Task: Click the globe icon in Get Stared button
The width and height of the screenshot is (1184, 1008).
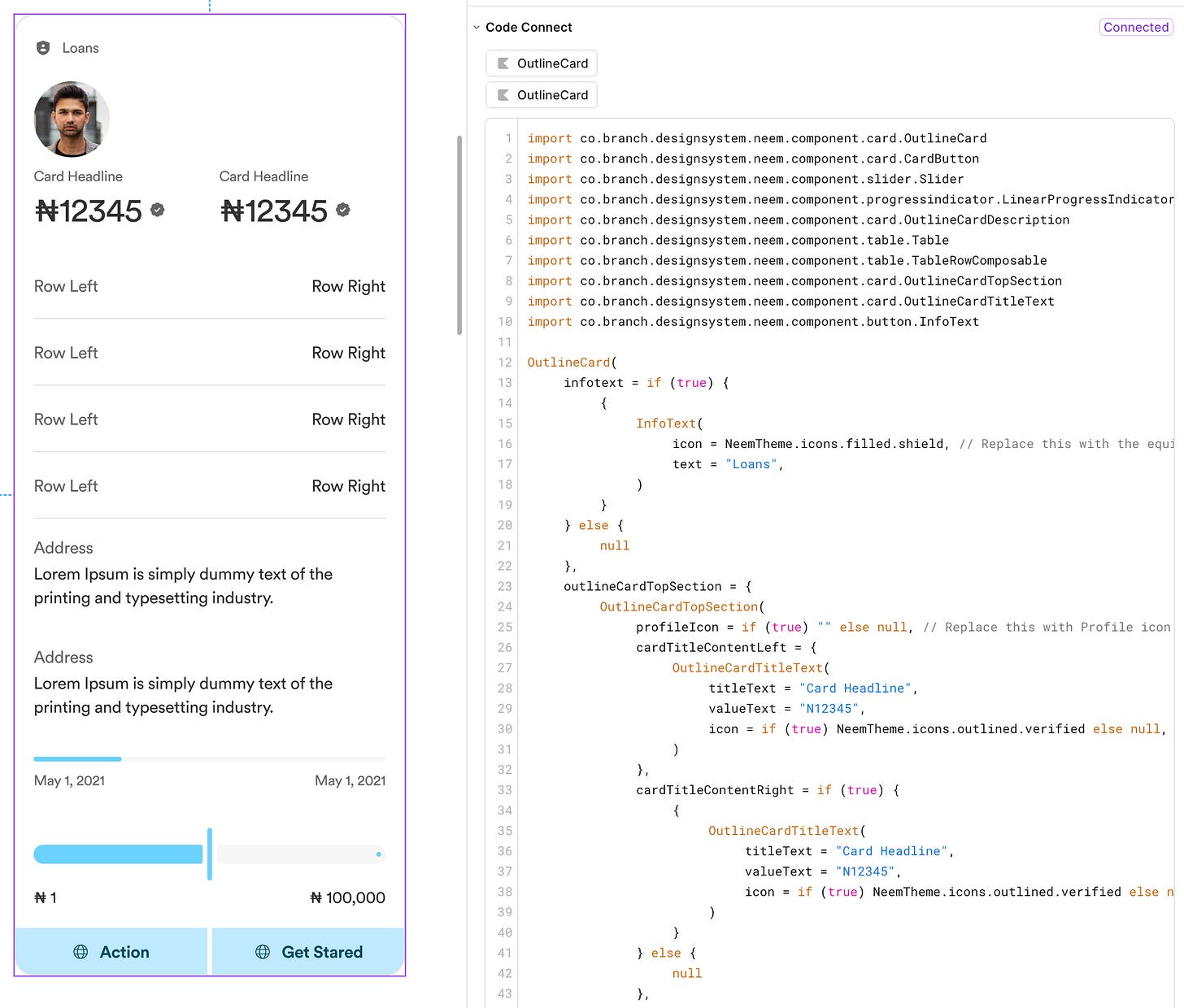Action: click(x=263, y=952)
